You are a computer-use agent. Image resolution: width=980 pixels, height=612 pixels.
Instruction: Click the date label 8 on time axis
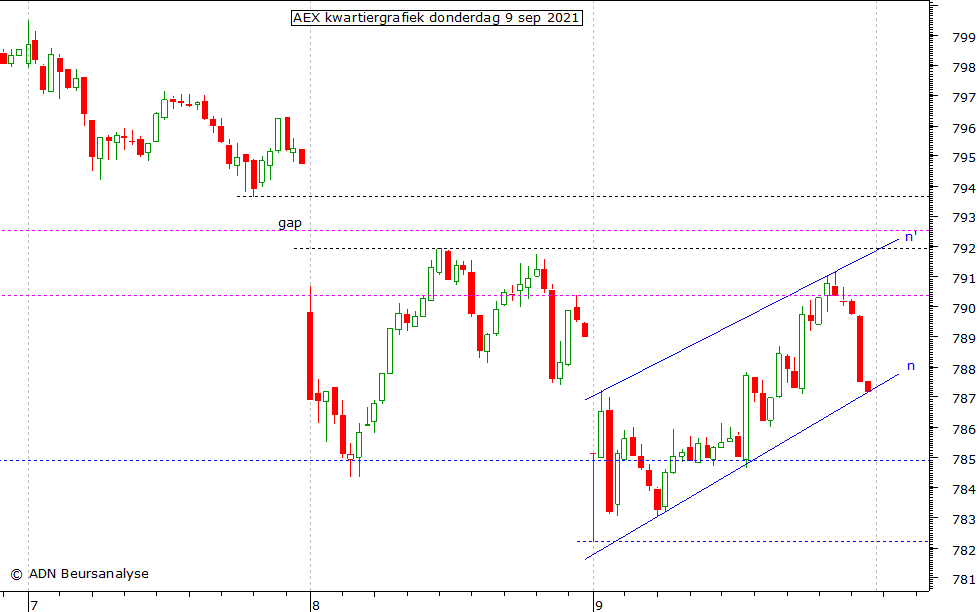tap(316, 605)
